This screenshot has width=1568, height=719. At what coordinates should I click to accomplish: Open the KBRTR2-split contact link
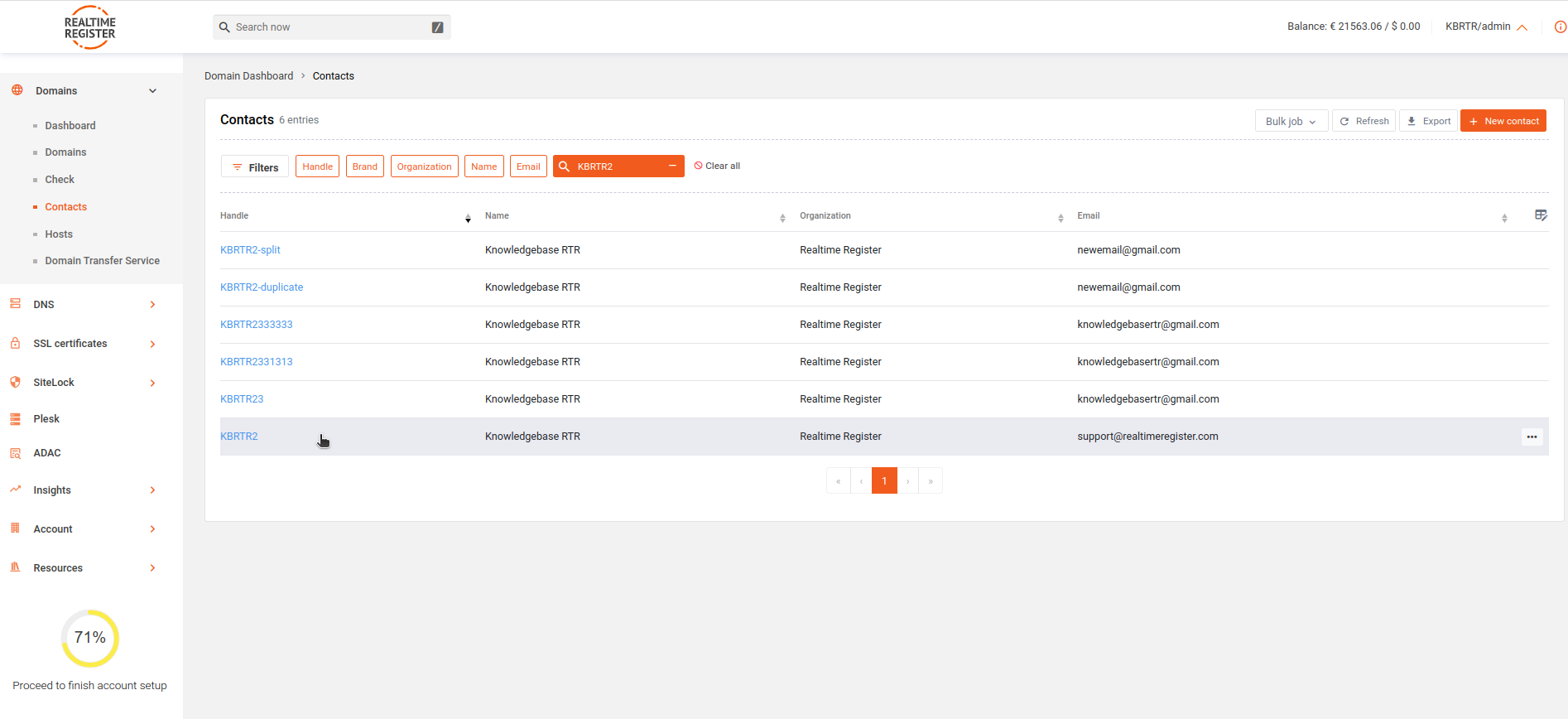point(250,250)
